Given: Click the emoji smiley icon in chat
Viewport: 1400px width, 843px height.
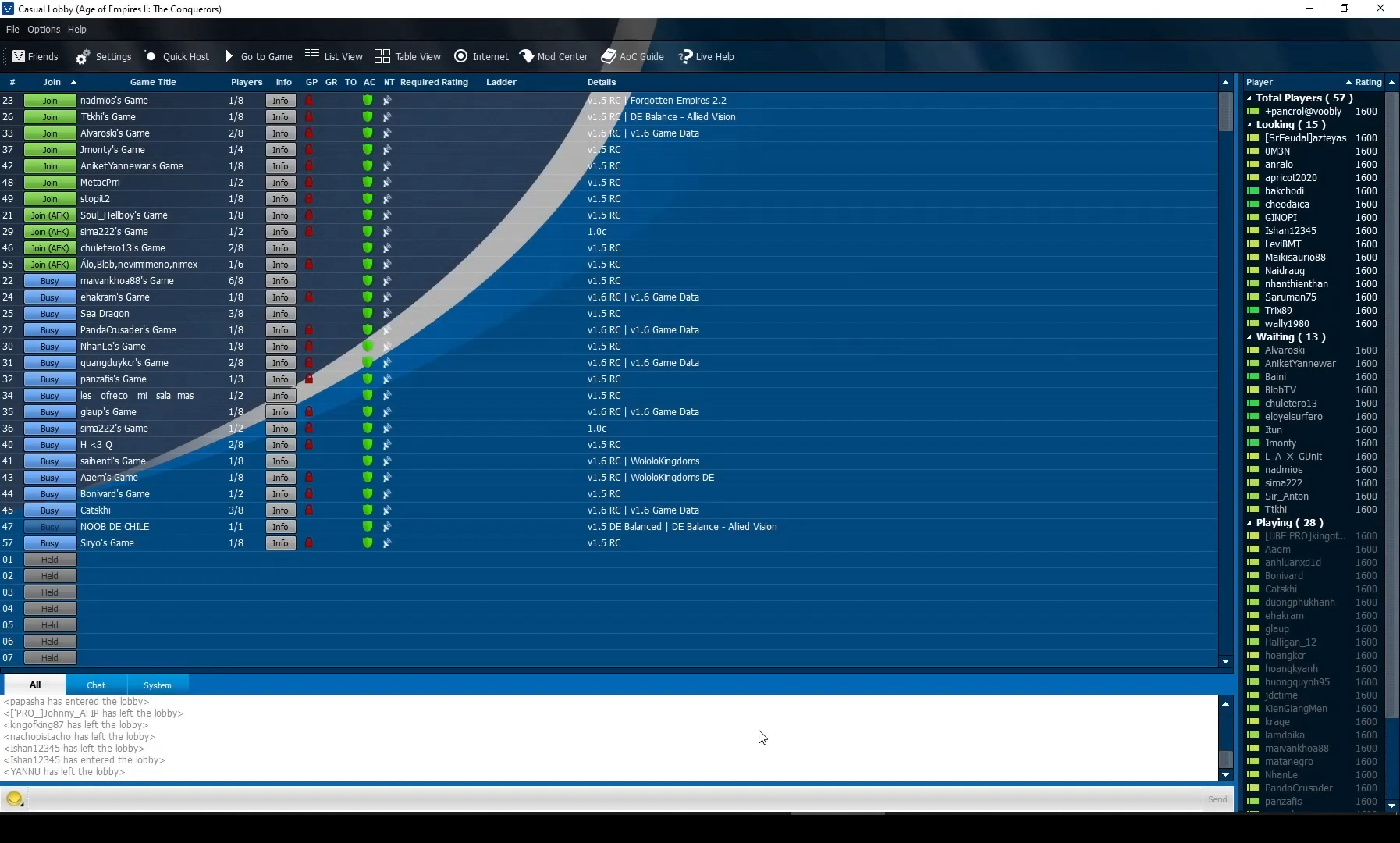Looking at the screenshot, I should 14,799.
